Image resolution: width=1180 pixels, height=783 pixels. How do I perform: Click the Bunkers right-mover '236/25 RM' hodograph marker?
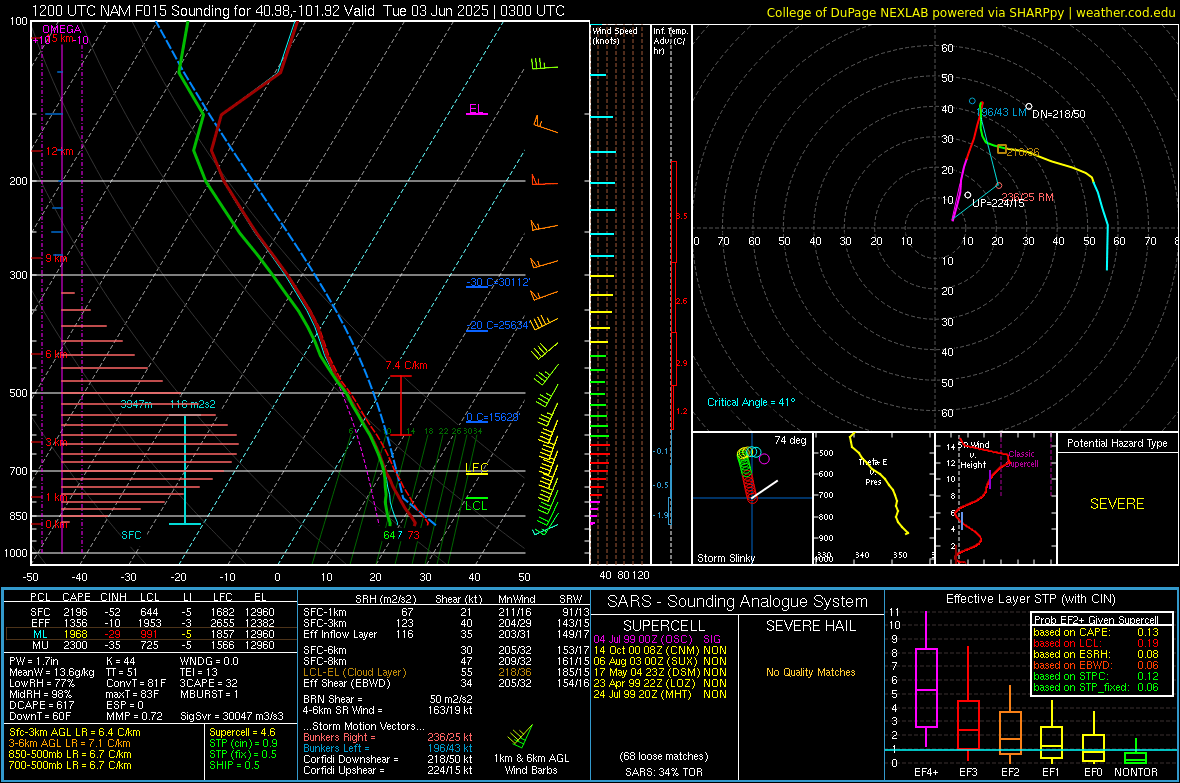[999, 185]
